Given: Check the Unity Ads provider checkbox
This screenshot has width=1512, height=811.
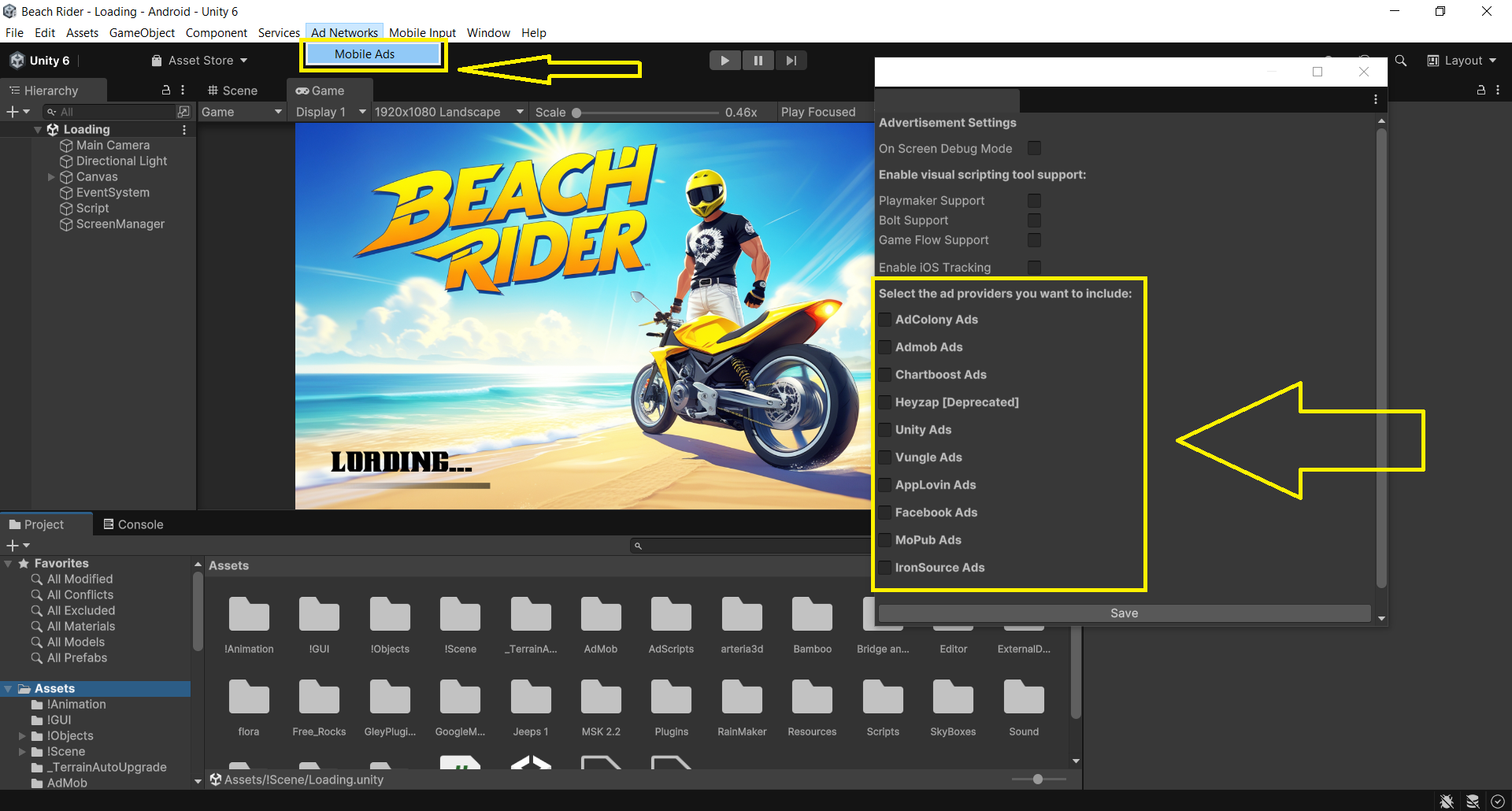Looking at the screenshot, I should point(885,430).
